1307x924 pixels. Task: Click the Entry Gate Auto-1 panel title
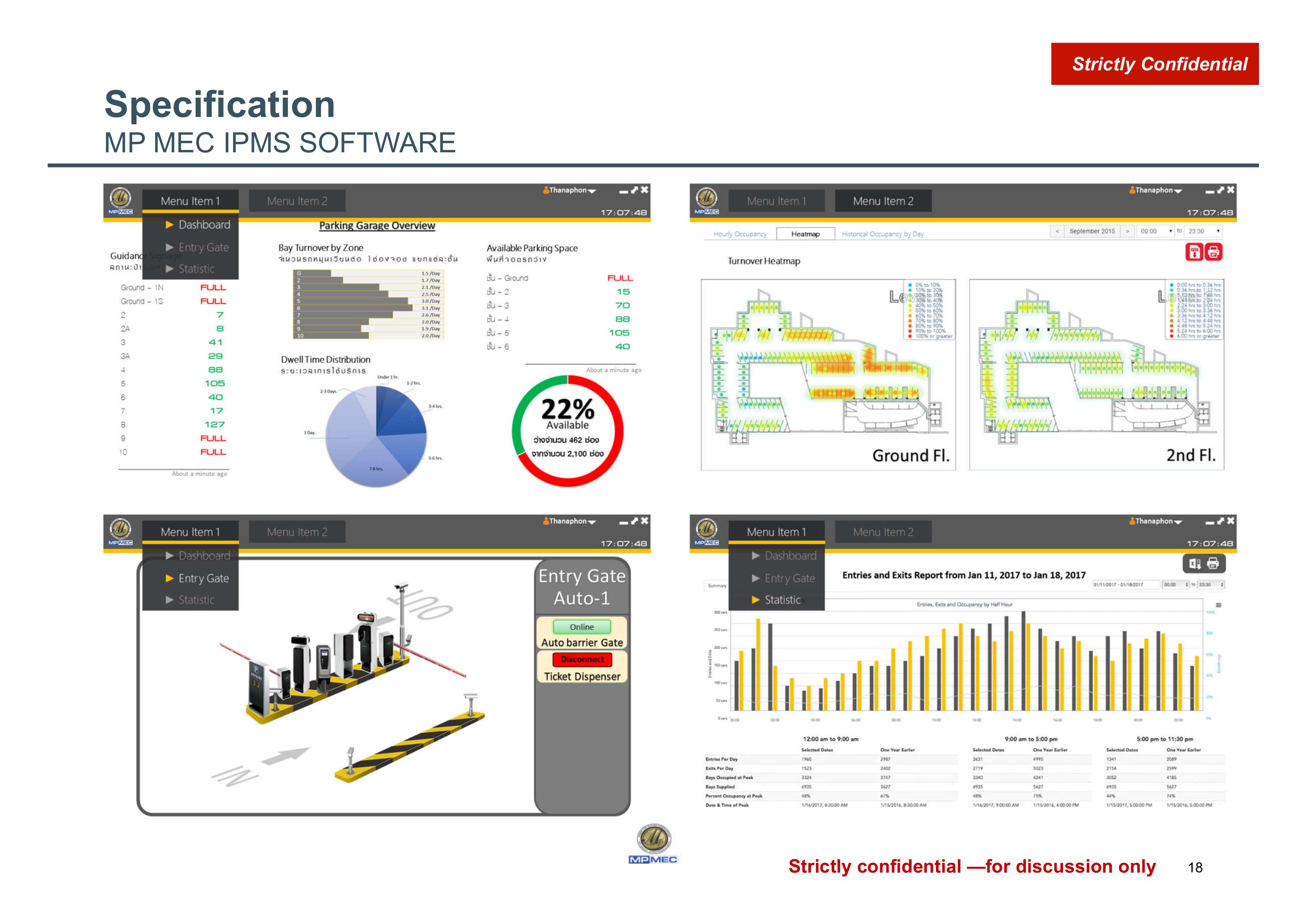pyautogui.click(x=582, y=588)
